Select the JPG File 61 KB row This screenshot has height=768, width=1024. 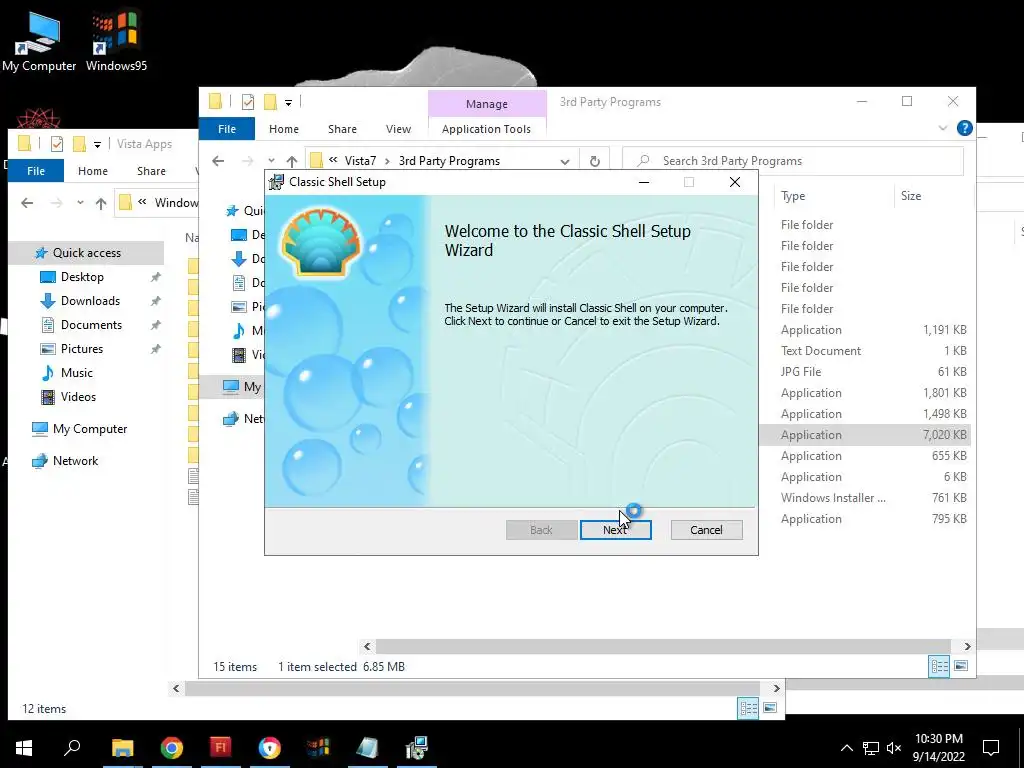[x=865, y=372]
